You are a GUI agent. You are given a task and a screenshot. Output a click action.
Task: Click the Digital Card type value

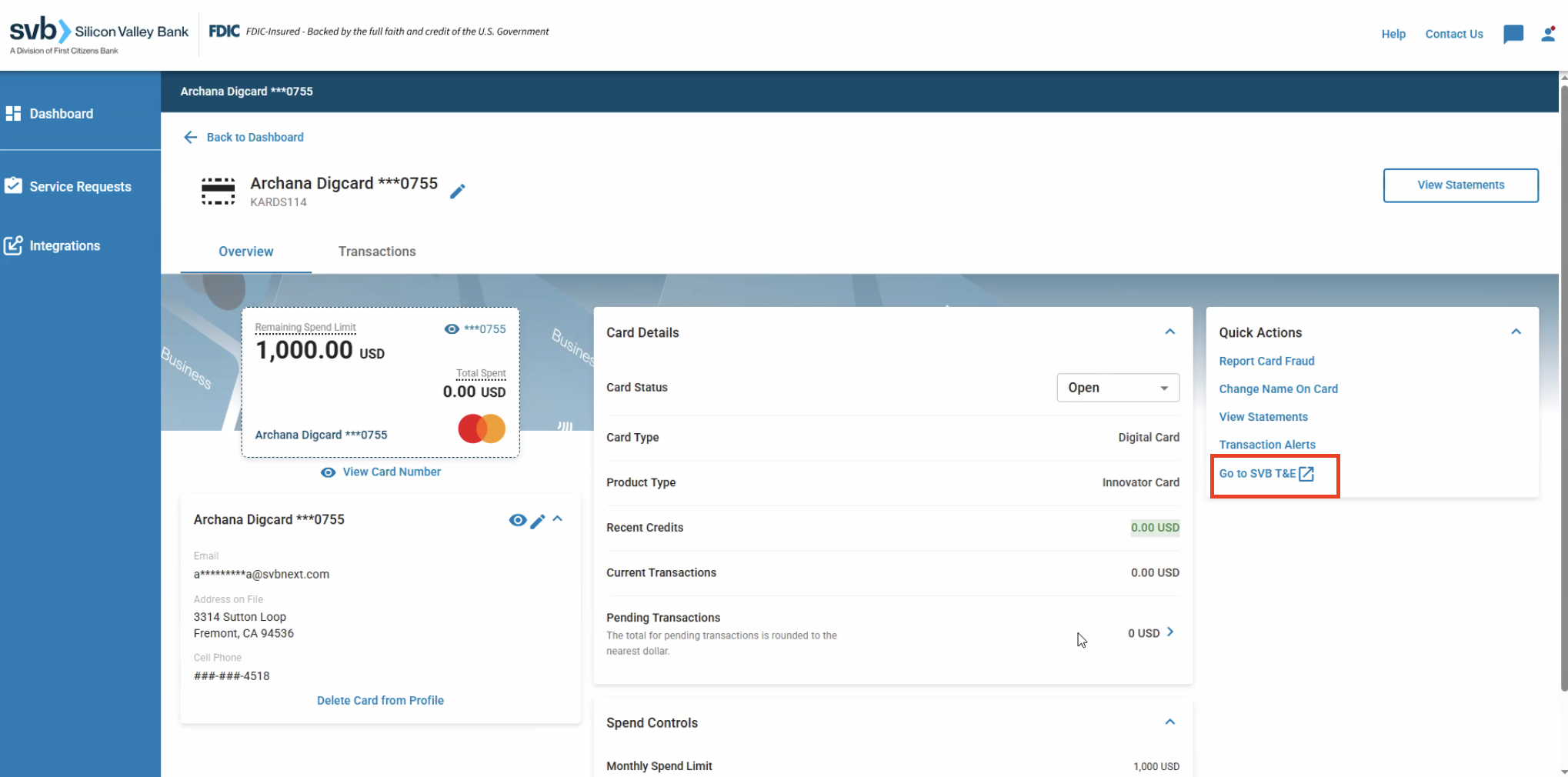(x=1149, y=438)
